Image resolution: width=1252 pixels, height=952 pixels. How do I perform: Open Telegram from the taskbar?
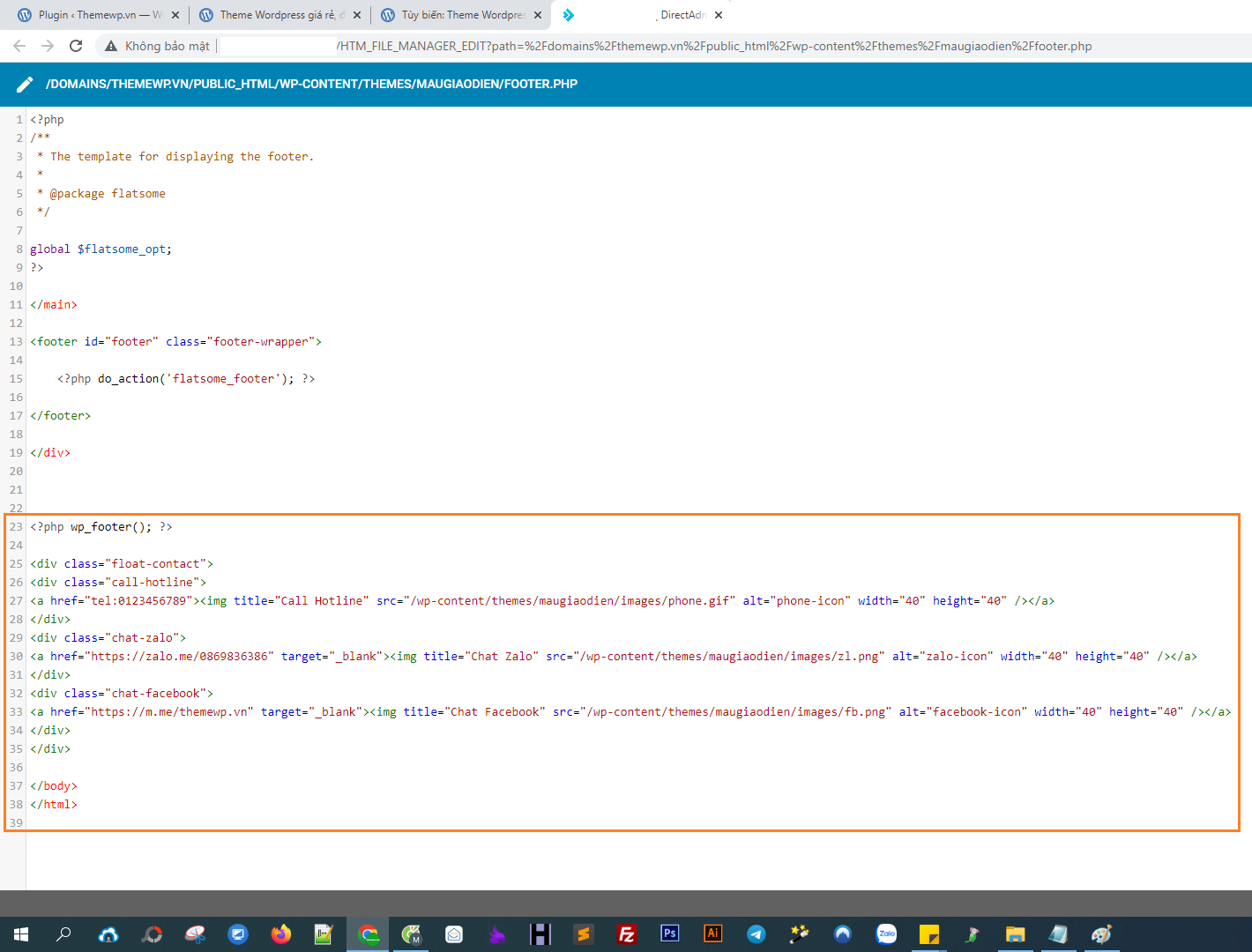(x=756, y=933)
